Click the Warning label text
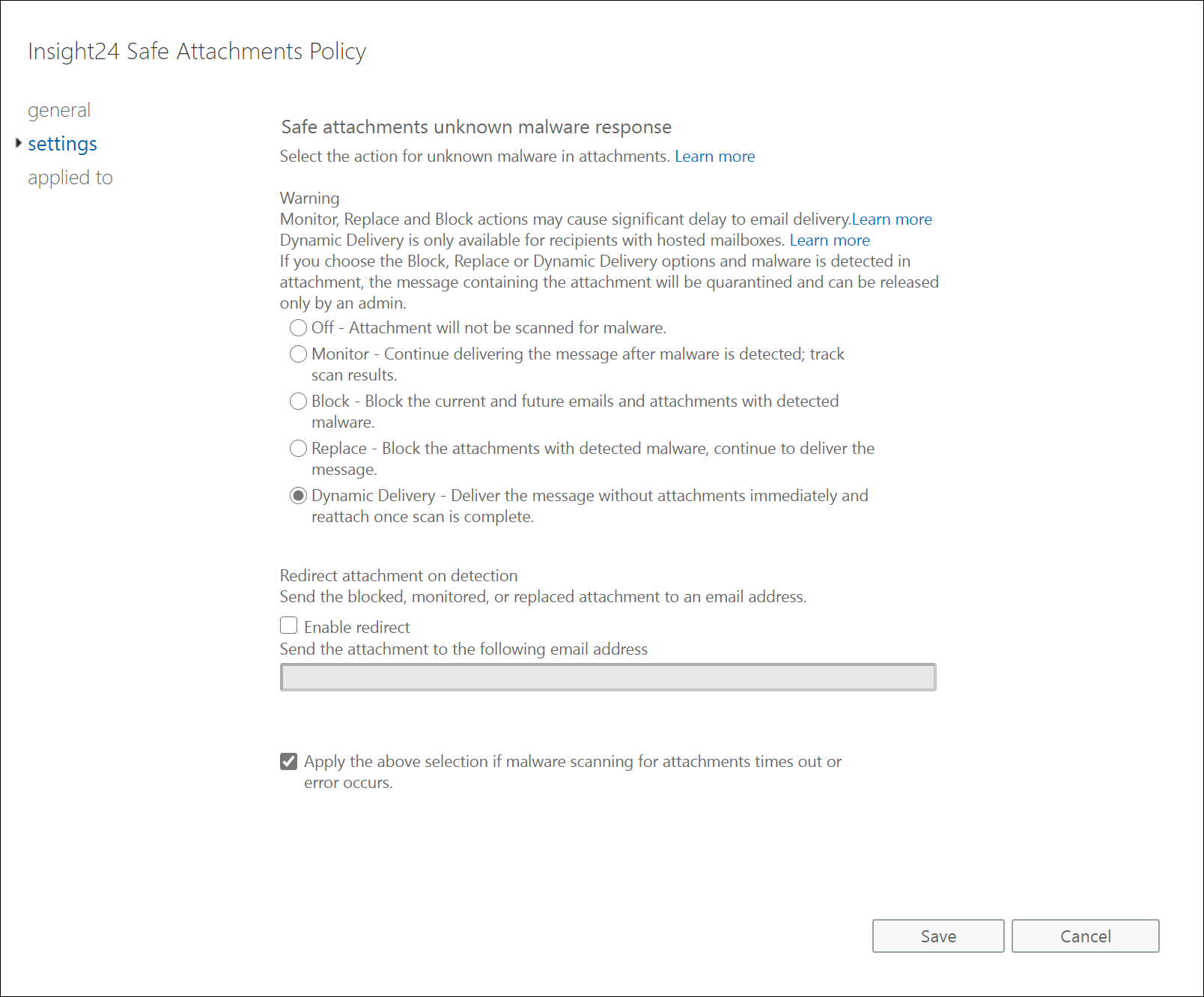The width and height of the screenshot is (1204, 997). [310, 199]
